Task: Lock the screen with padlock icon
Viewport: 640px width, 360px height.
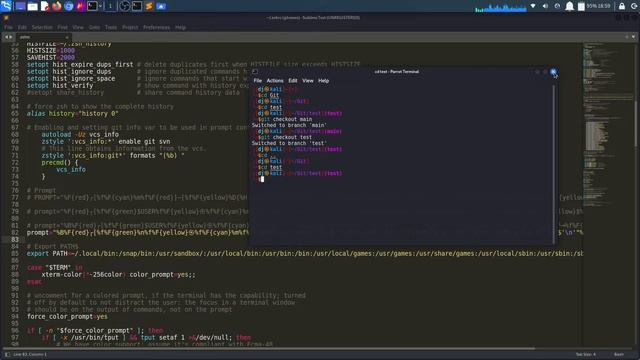Action: tap(622, 6)
